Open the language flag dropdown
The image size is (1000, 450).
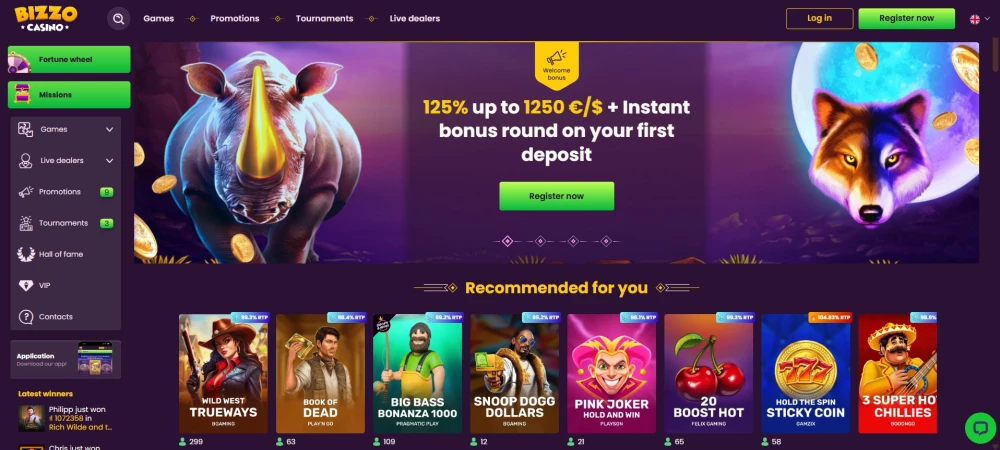pyautogui.click(x=980, y=19)
